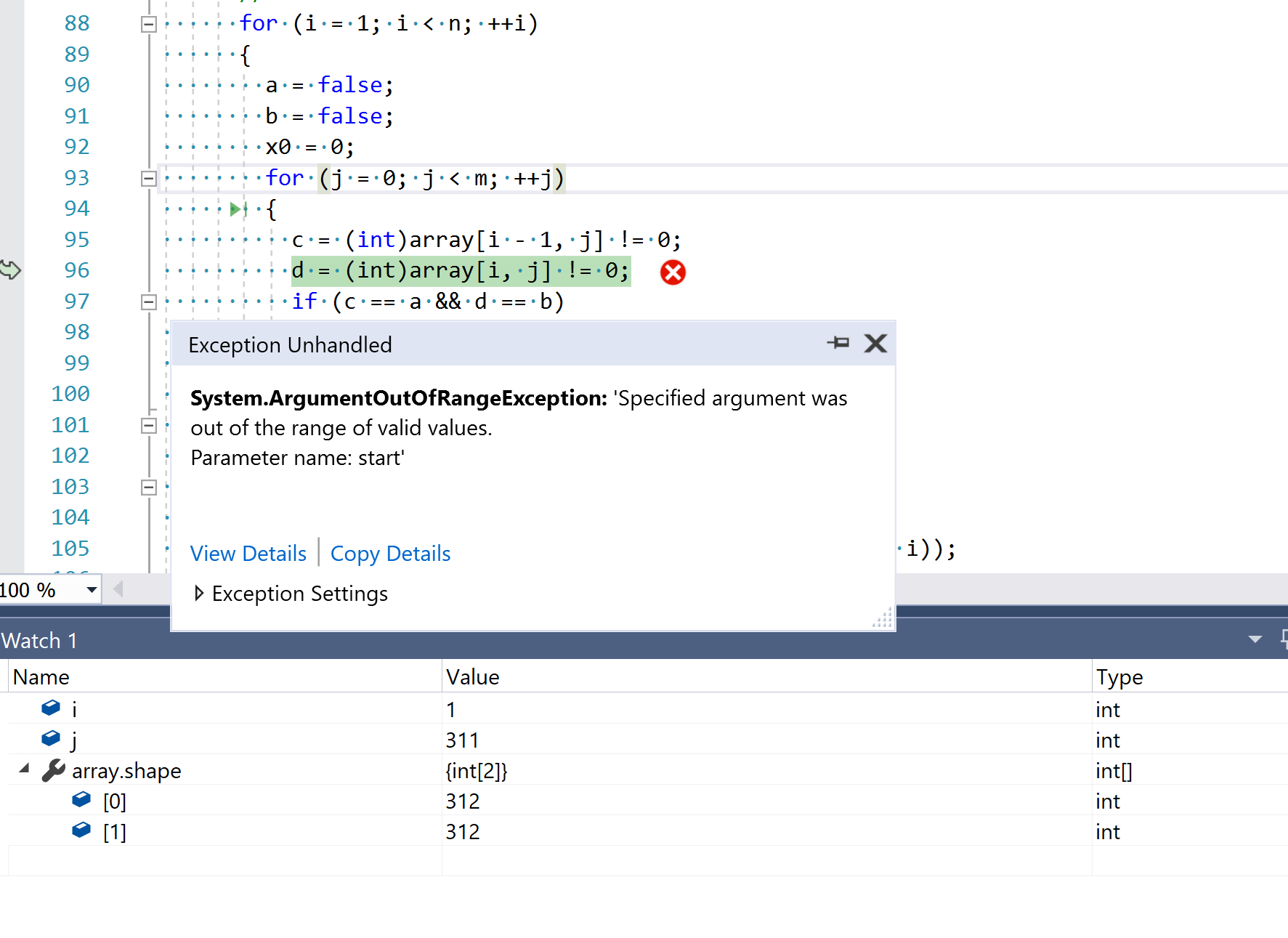Collapse the inner for loop at line 93
Viewport: 1288px width, 938px height.
click(x=148, y=179)
